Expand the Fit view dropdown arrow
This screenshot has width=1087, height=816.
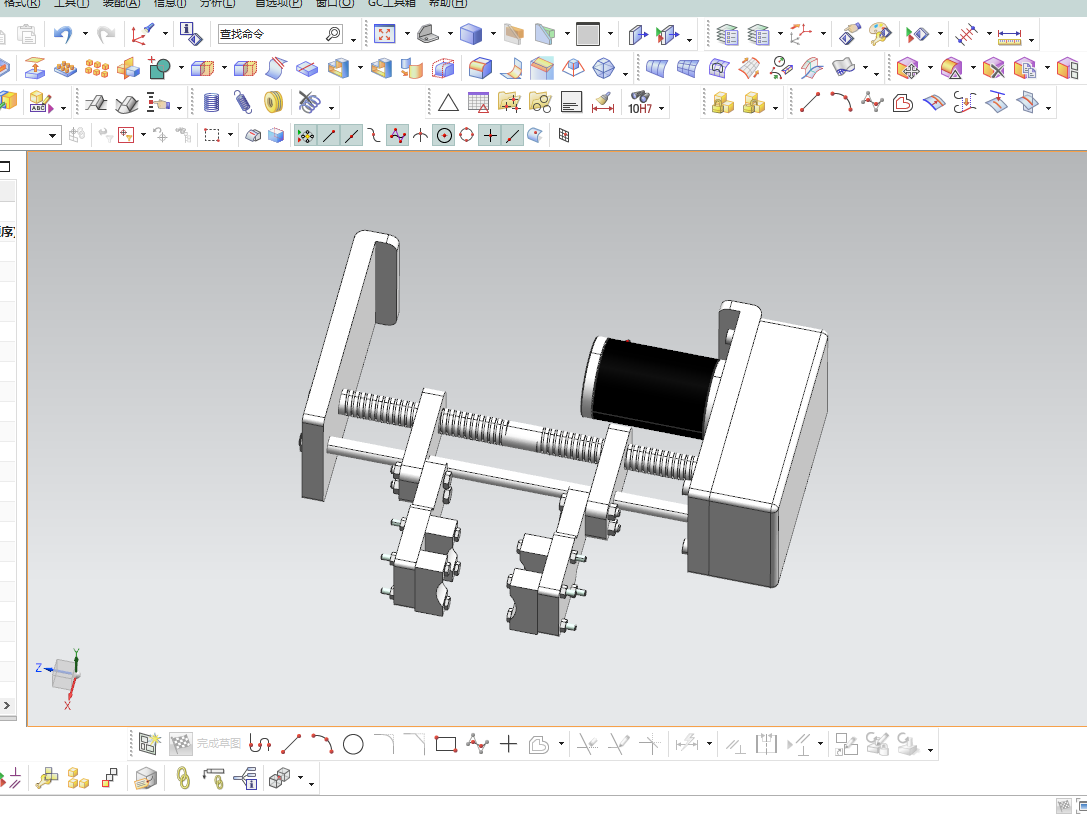coord(407,34)
